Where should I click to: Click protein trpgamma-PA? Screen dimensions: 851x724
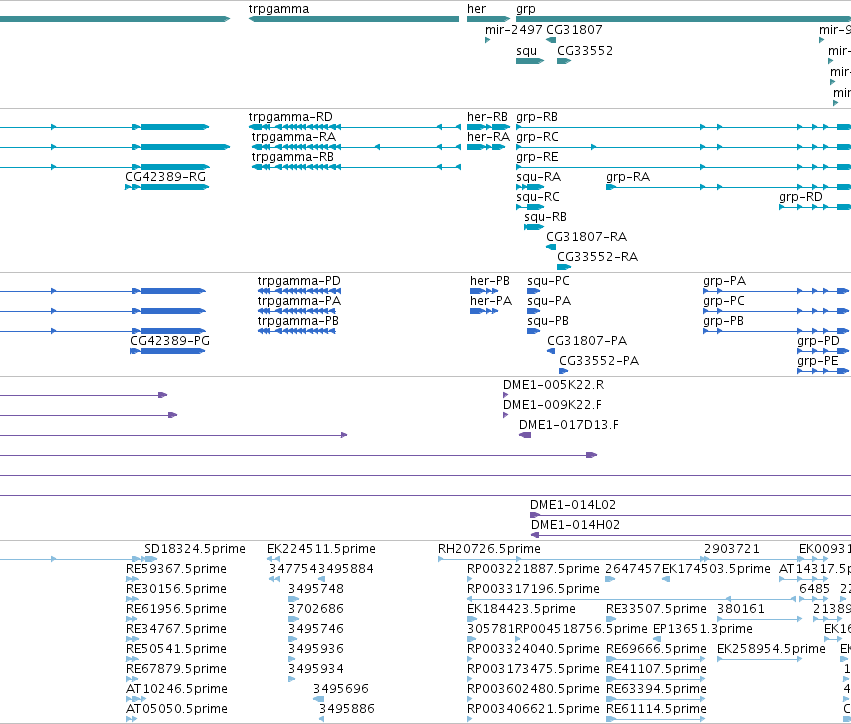coord(299,302)
